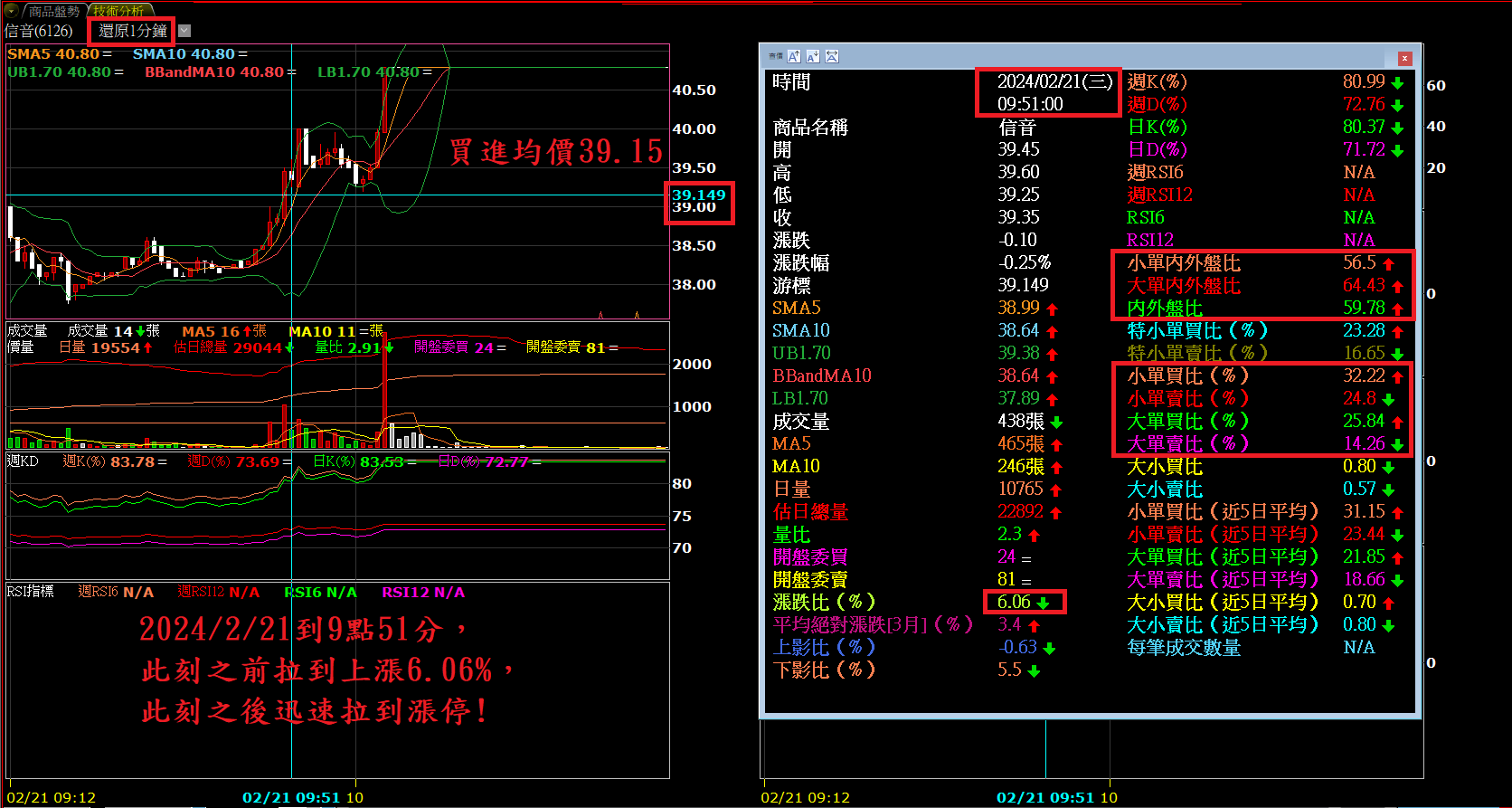Switch to the 技術分析 tab
The height and width of the screenshot is (808, 1512).
click(x=118, y=11)
